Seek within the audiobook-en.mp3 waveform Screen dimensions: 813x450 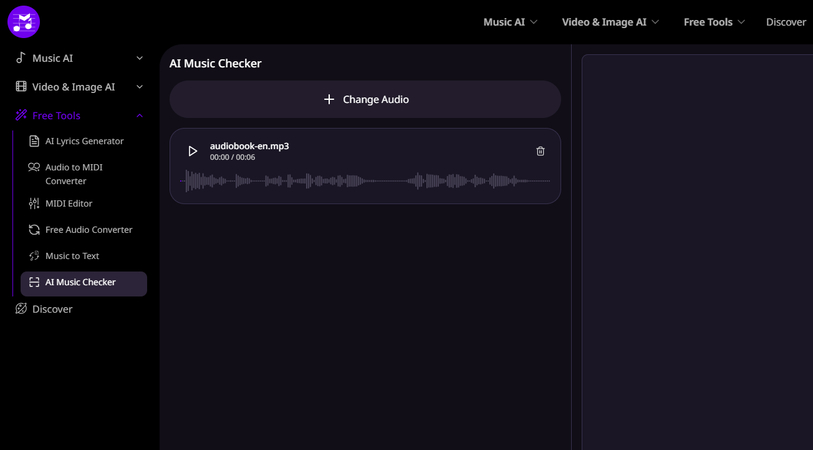click(x=365, y=181)
